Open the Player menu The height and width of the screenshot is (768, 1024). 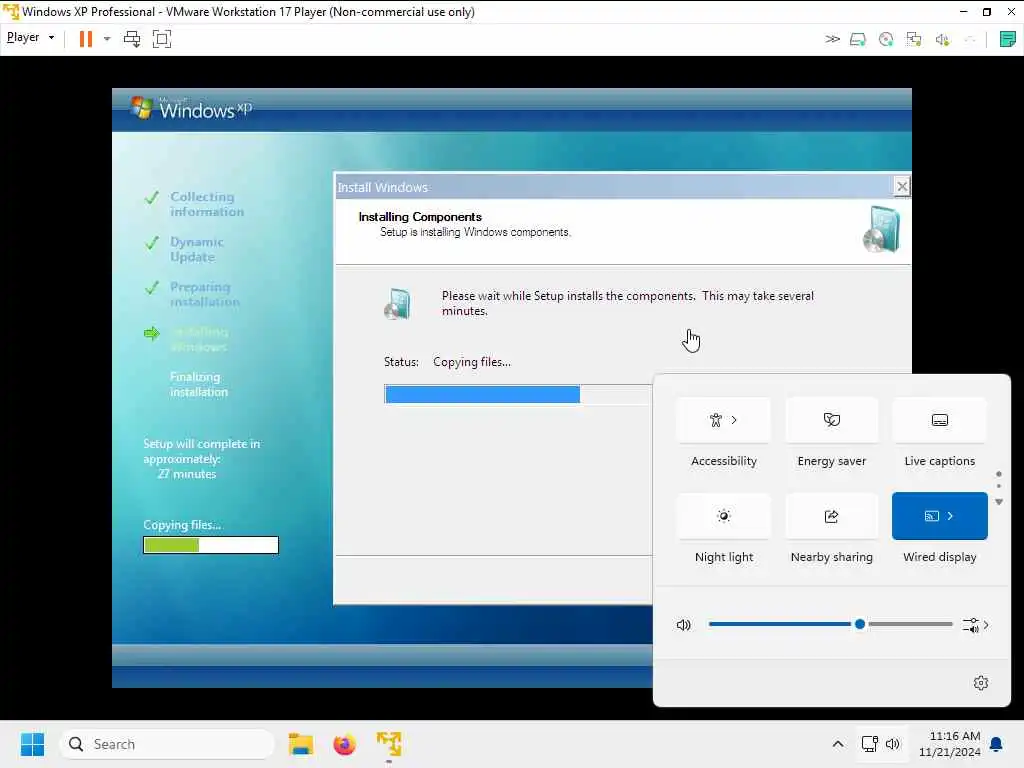coord(30,38)
